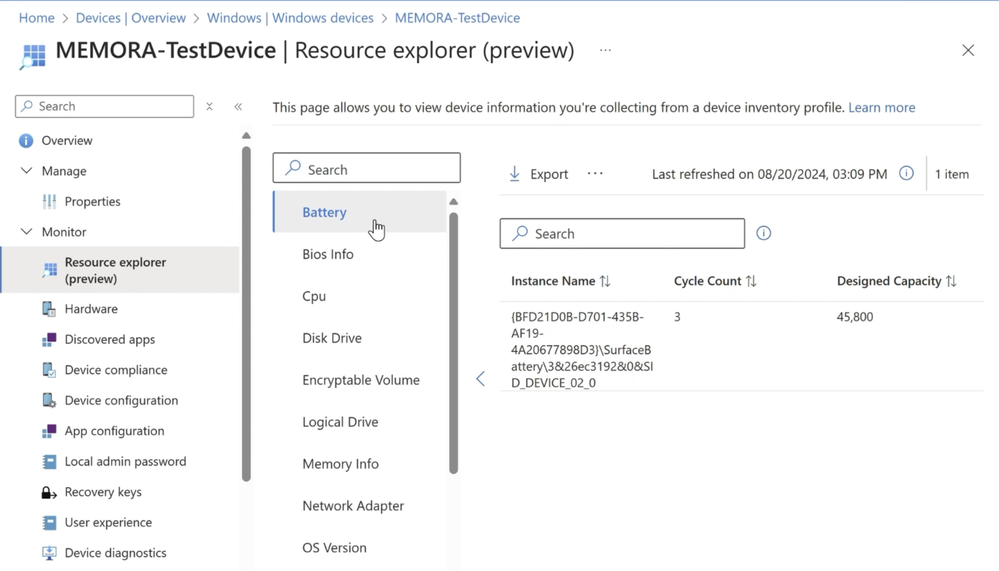Viewport: 999px width, 571px height.
Task: Sort by Designed Capacity column arrows
Action: 951,281
